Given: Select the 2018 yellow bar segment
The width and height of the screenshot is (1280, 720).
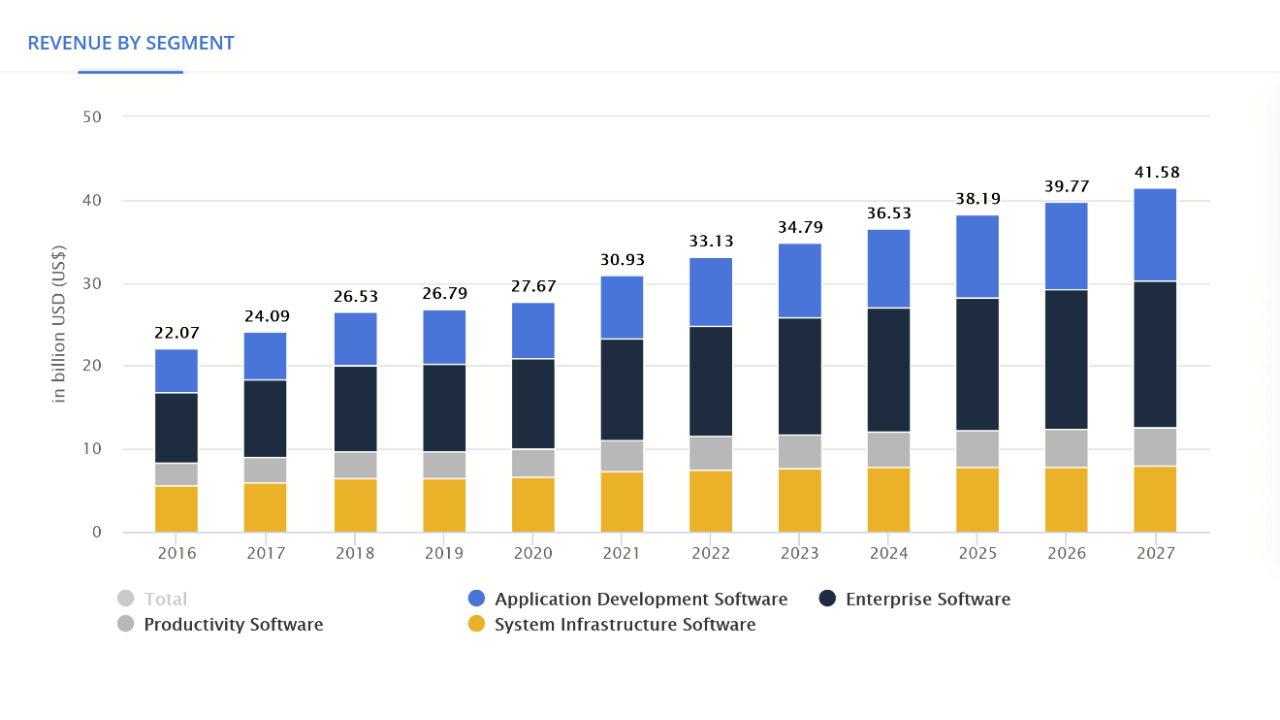Looking at the screenshot, I should click(x=355, y=505).
